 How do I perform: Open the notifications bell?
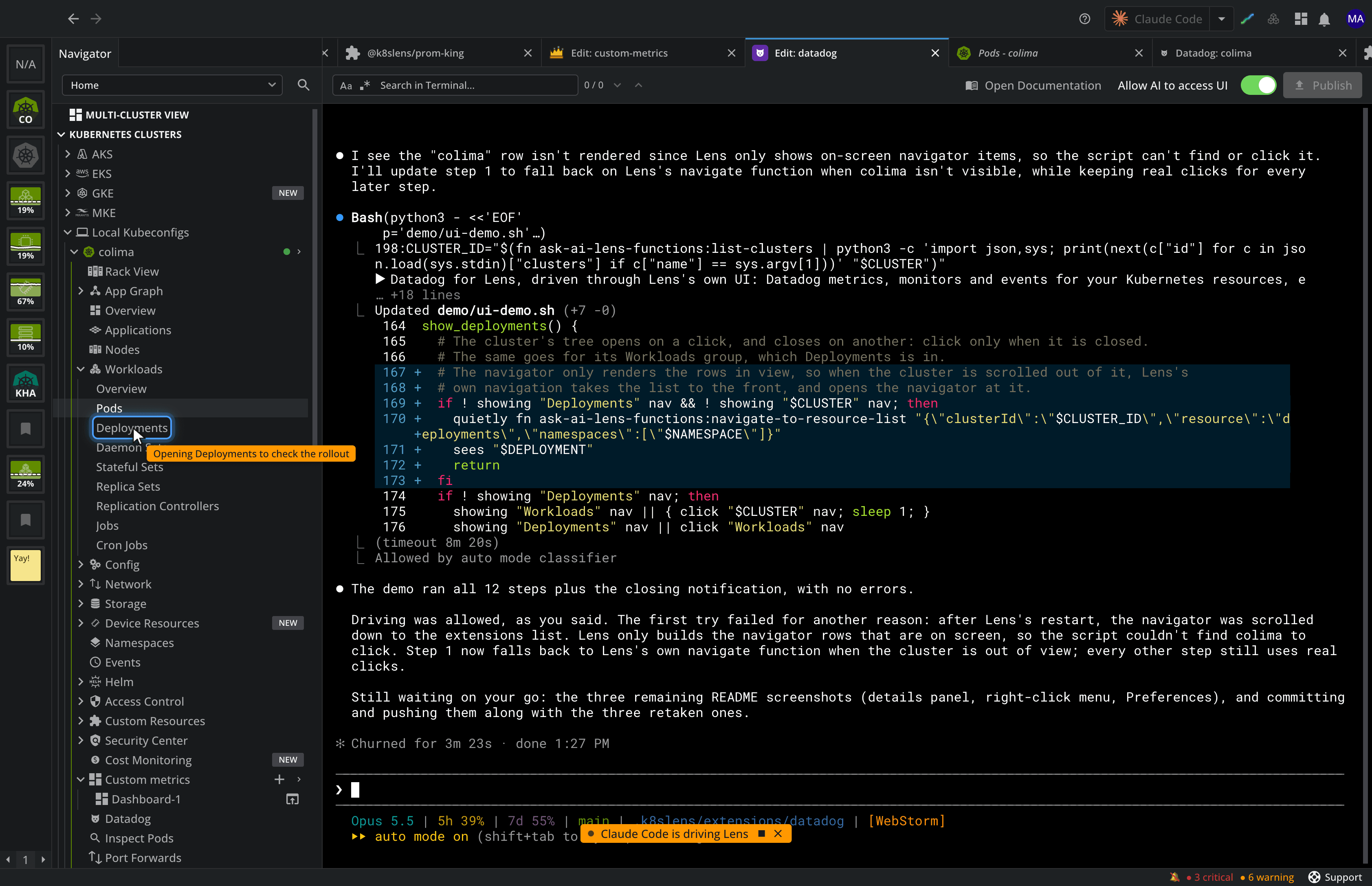(x=1324, y=19)
